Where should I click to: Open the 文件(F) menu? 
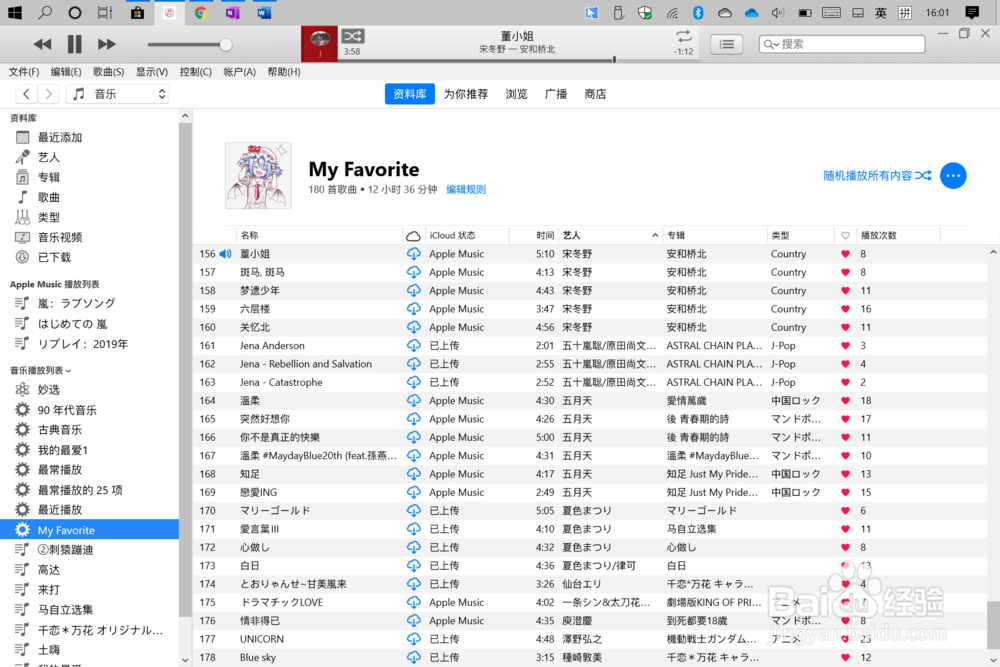[x=24, y=71]
